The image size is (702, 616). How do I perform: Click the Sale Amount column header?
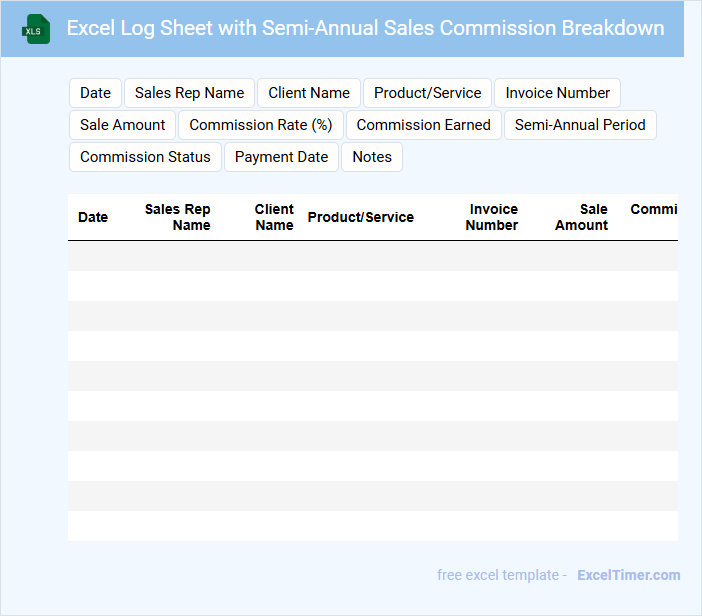[x=582, y=217]
